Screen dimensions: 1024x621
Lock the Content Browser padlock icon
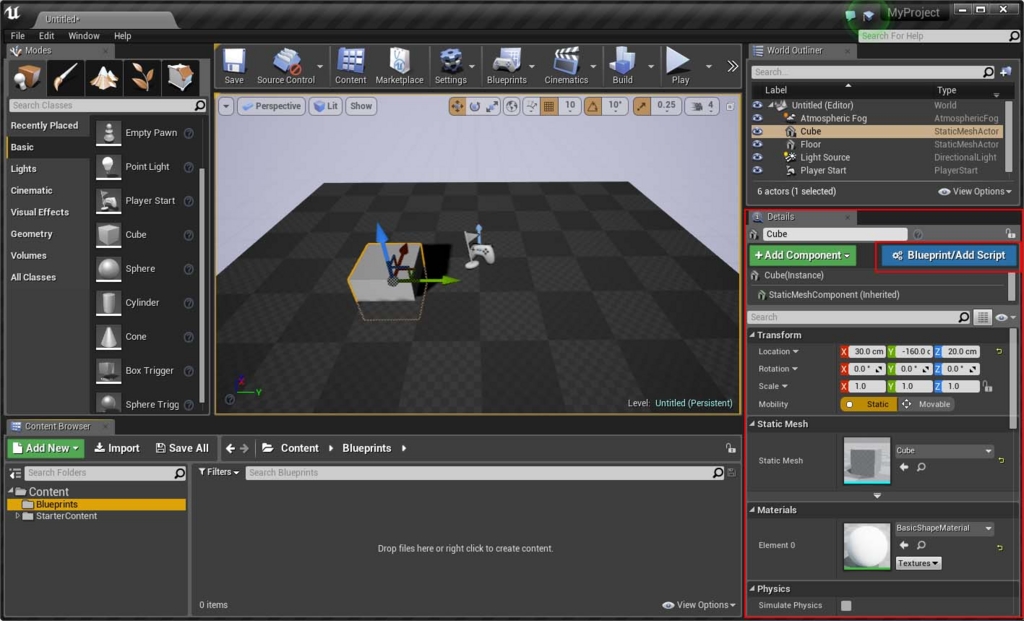click(730, 448)
